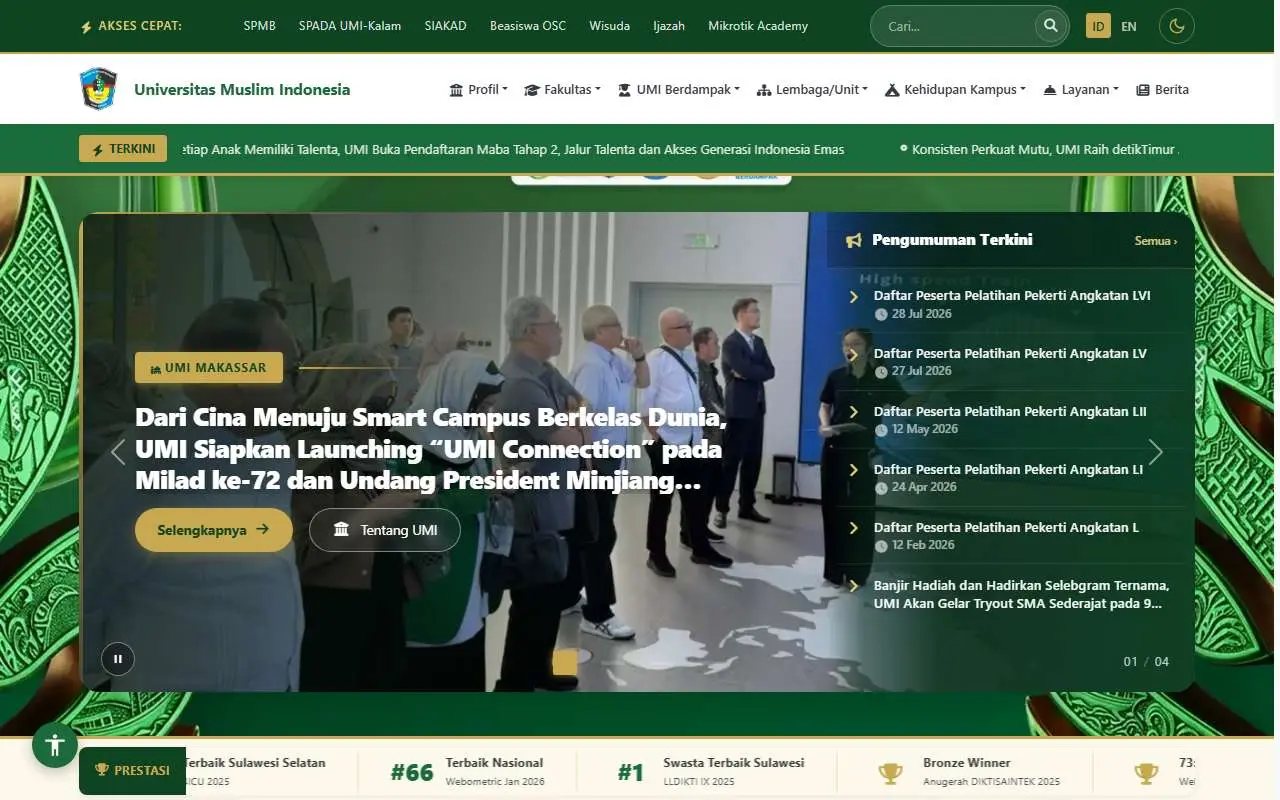1280x800 pixels.
Task: Open announcement Pekerti Angkatan LVI
Action: click(x=1012, y=296)
